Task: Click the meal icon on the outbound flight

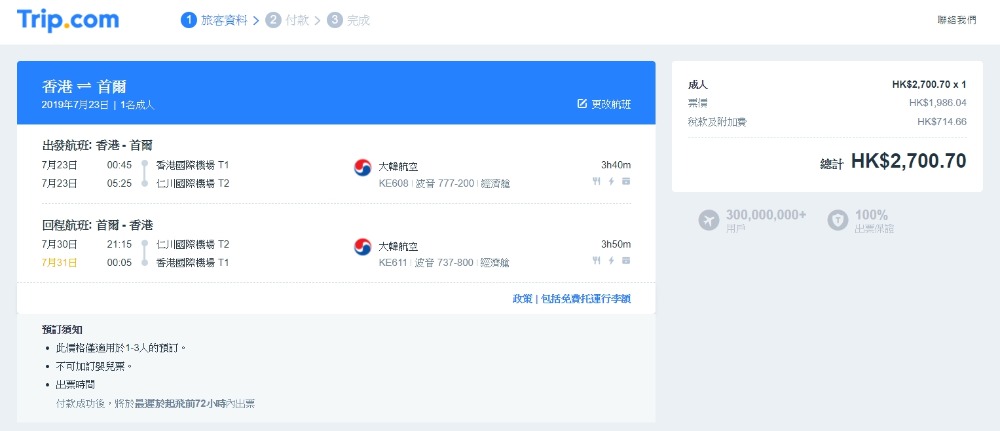Action: [x=596, y=181]
